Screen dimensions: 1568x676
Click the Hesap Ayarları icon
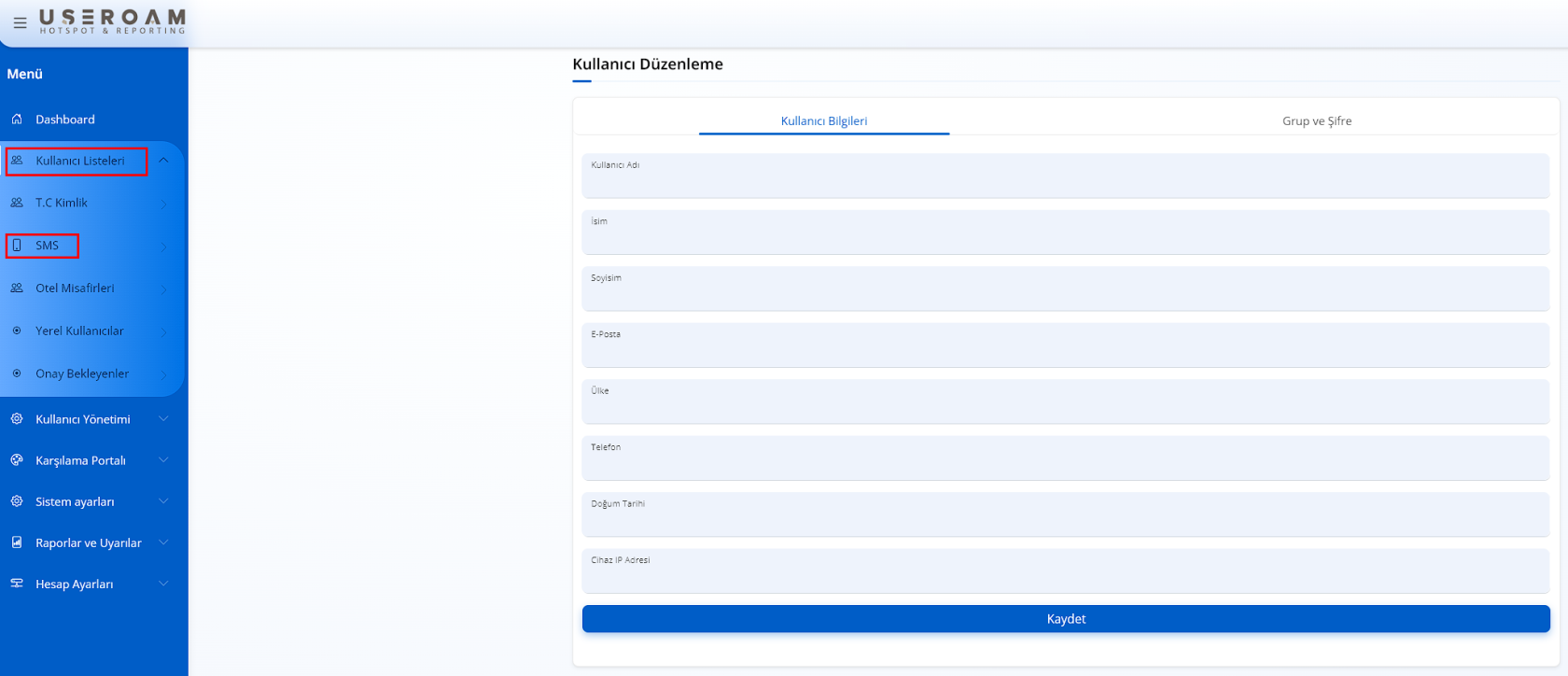point(17,584)
